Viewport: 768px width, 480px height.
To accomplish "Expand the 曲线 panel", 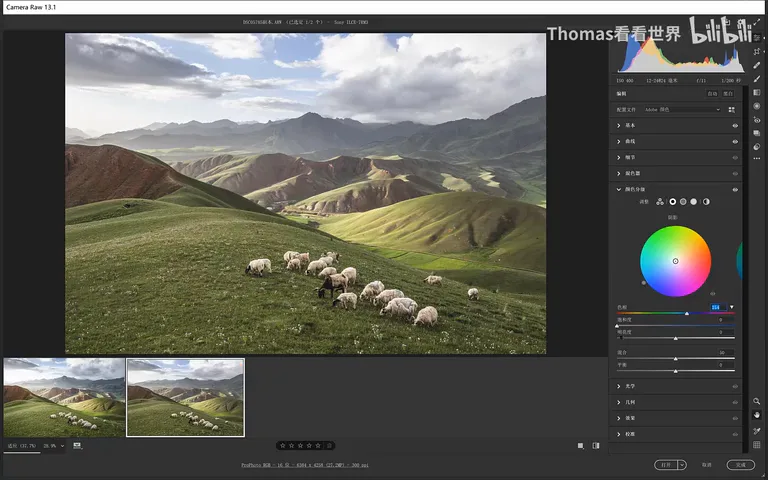I will 619,142.
